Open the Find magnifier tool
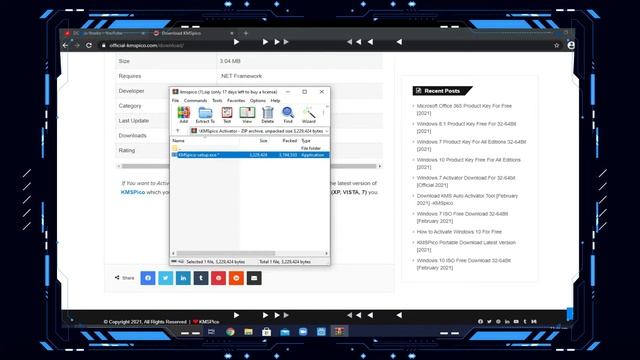 pyautogui.click(x=288, y=115)
